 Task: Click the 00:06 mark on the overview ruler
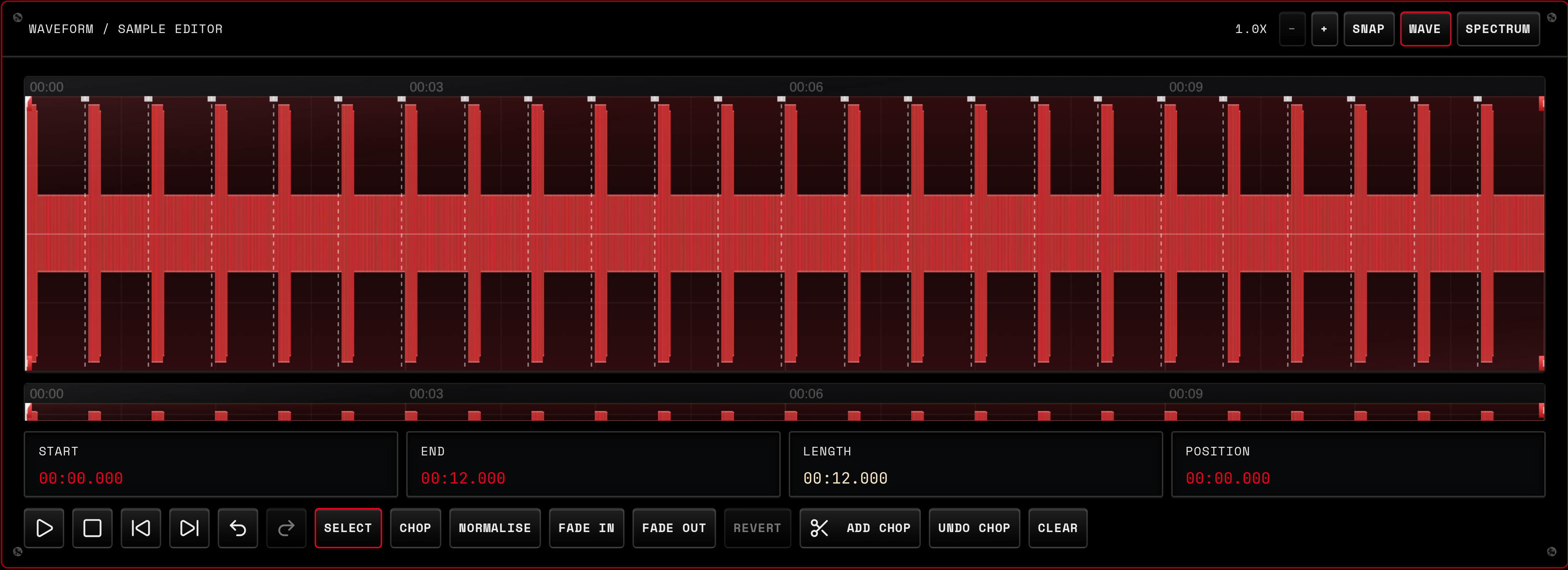pos(806,394)
